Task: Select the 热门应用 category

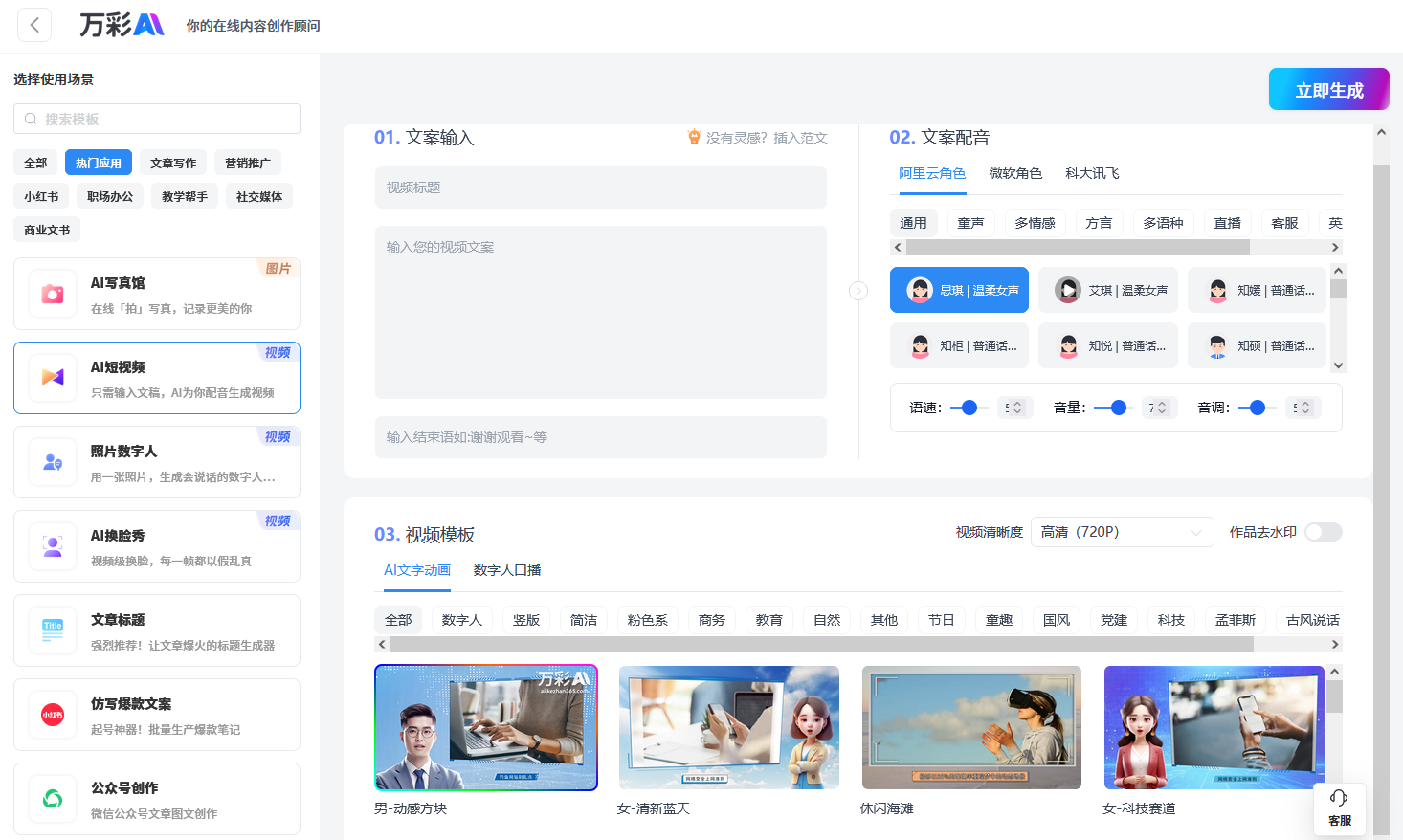Action: pos(99,163)
